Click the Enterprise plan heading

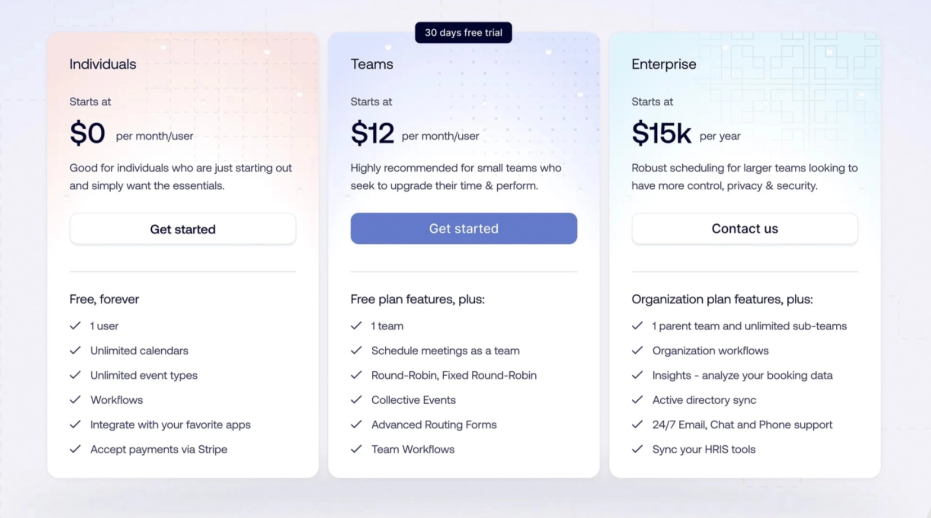664,64
